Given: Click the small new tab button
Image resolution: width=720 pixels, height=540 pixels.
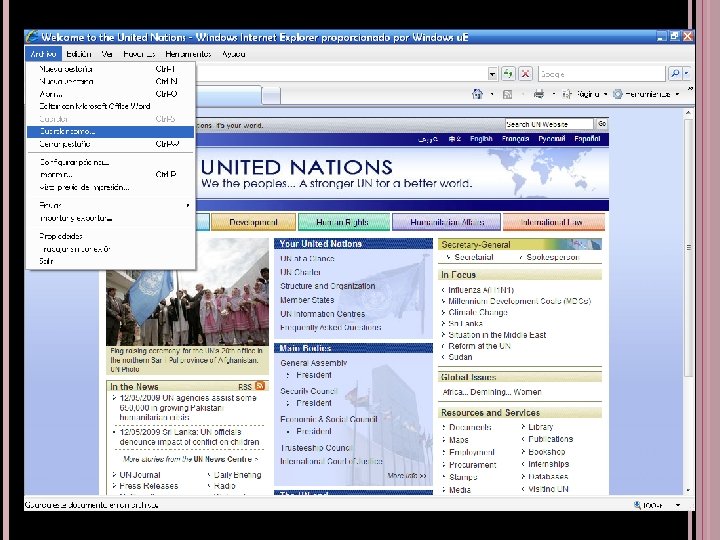Looking at the screenshot, I should 271,96.
